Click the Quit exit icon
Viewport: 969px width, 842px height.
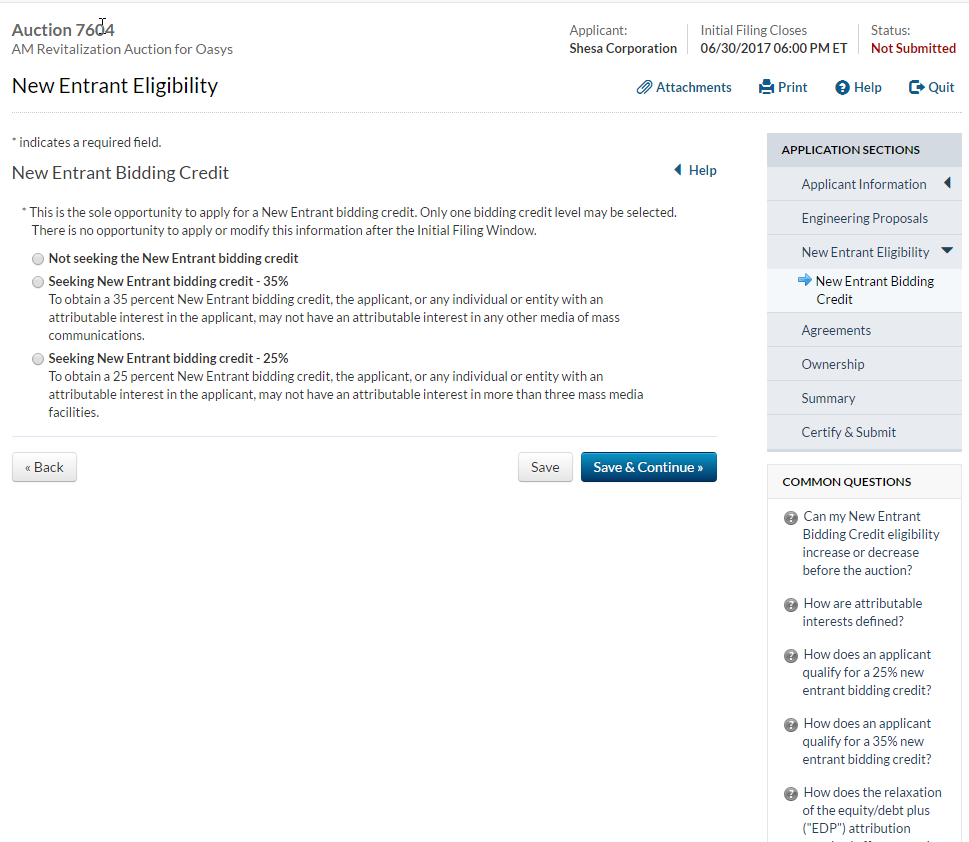coord(916,87)
